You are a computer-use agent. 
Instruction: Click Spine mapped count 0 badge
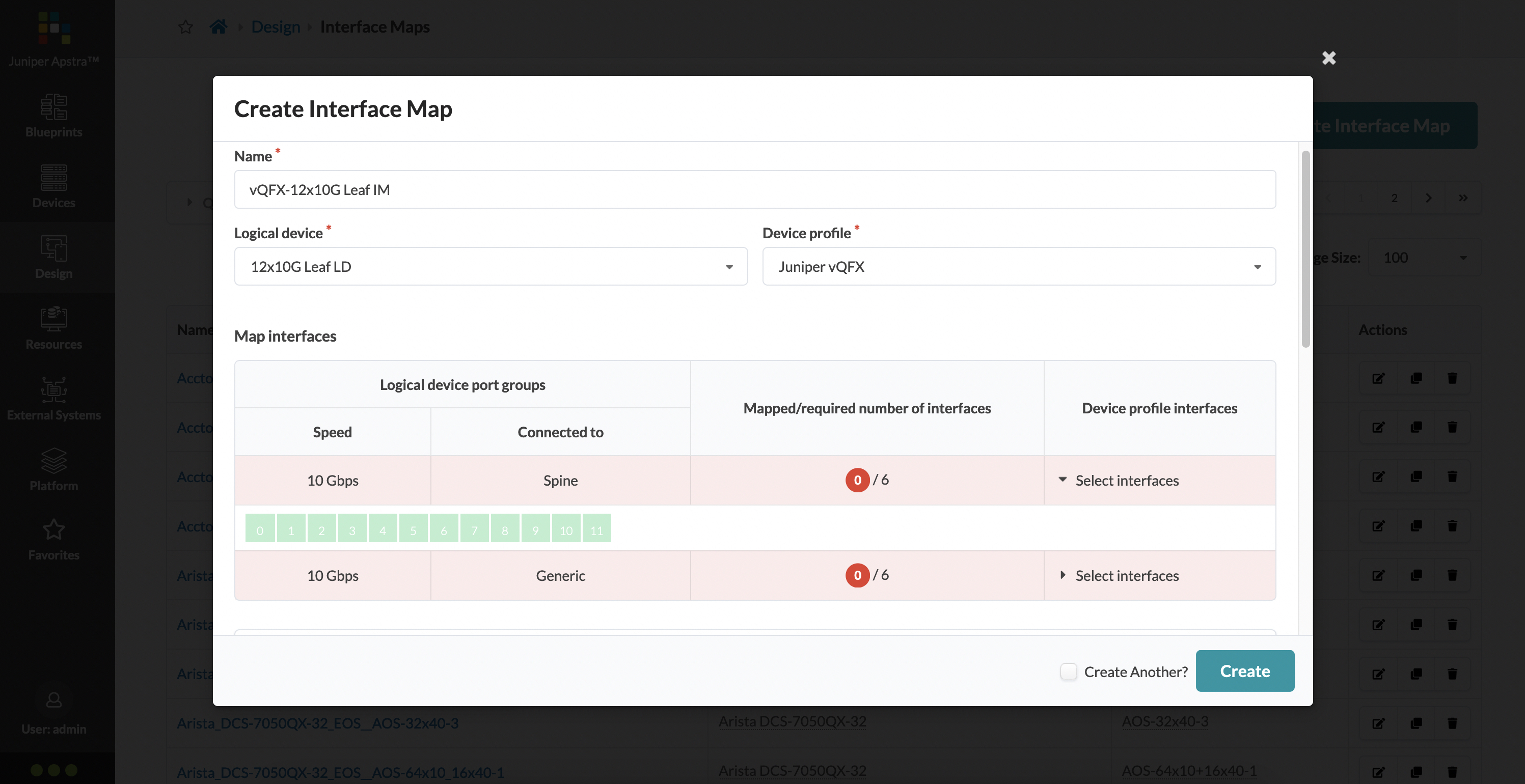pyautogui.click(x=857, y=480)
